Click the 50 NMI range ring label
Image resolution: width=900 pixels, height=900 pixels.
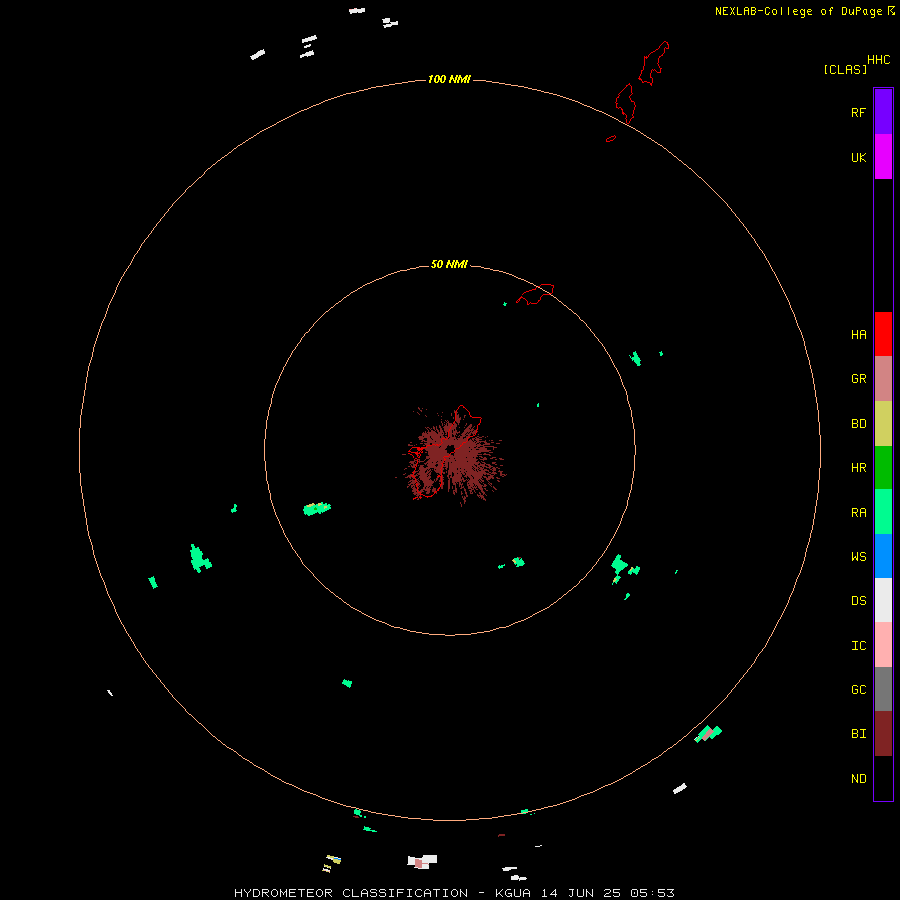point(449,264)
